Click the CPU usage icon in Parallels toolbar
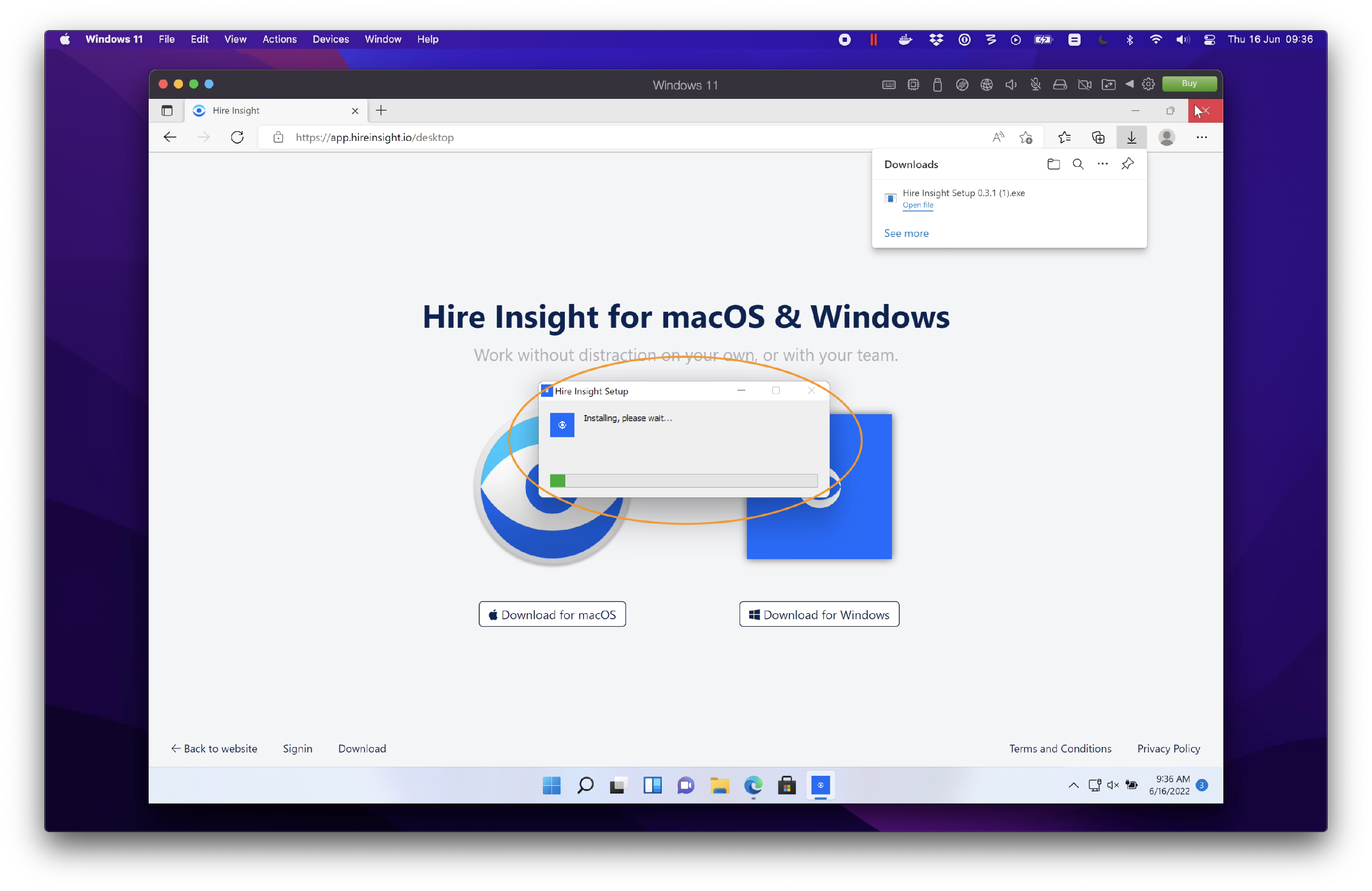 tap(913, 84)
